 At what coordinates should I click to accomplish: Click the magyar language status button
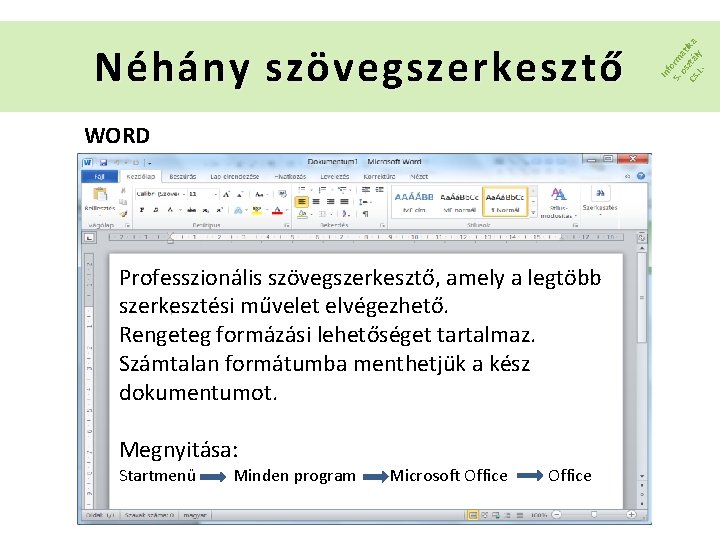[195, 515]
